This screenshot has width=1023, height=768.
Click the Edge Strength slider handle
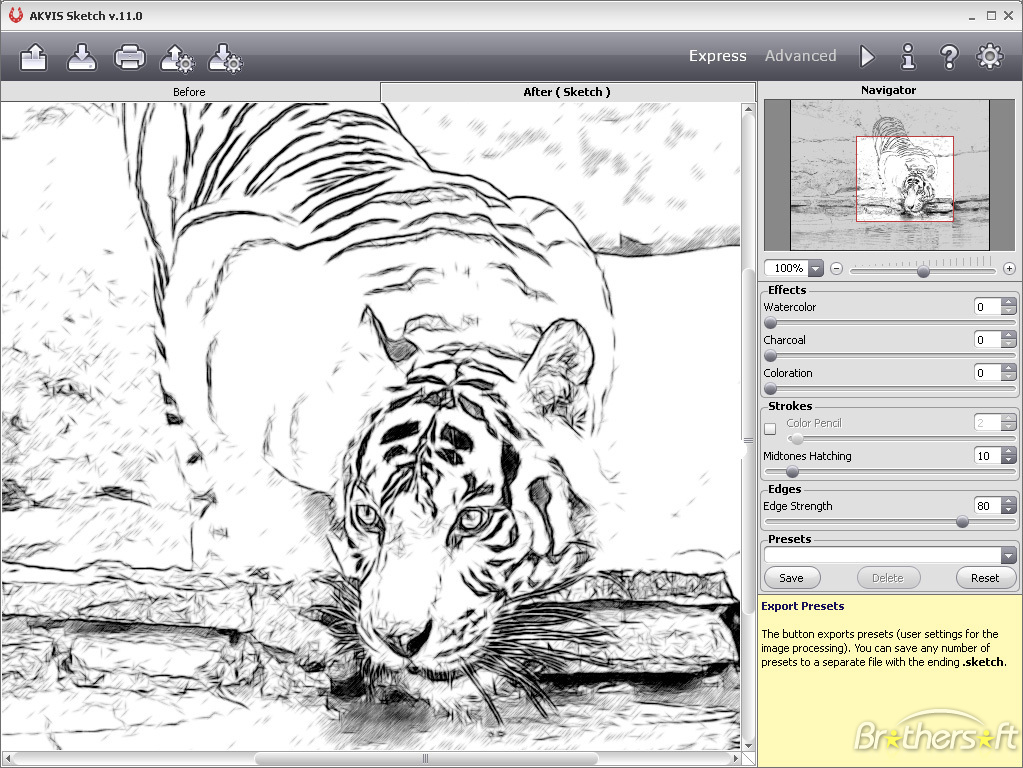coord(962,522)
